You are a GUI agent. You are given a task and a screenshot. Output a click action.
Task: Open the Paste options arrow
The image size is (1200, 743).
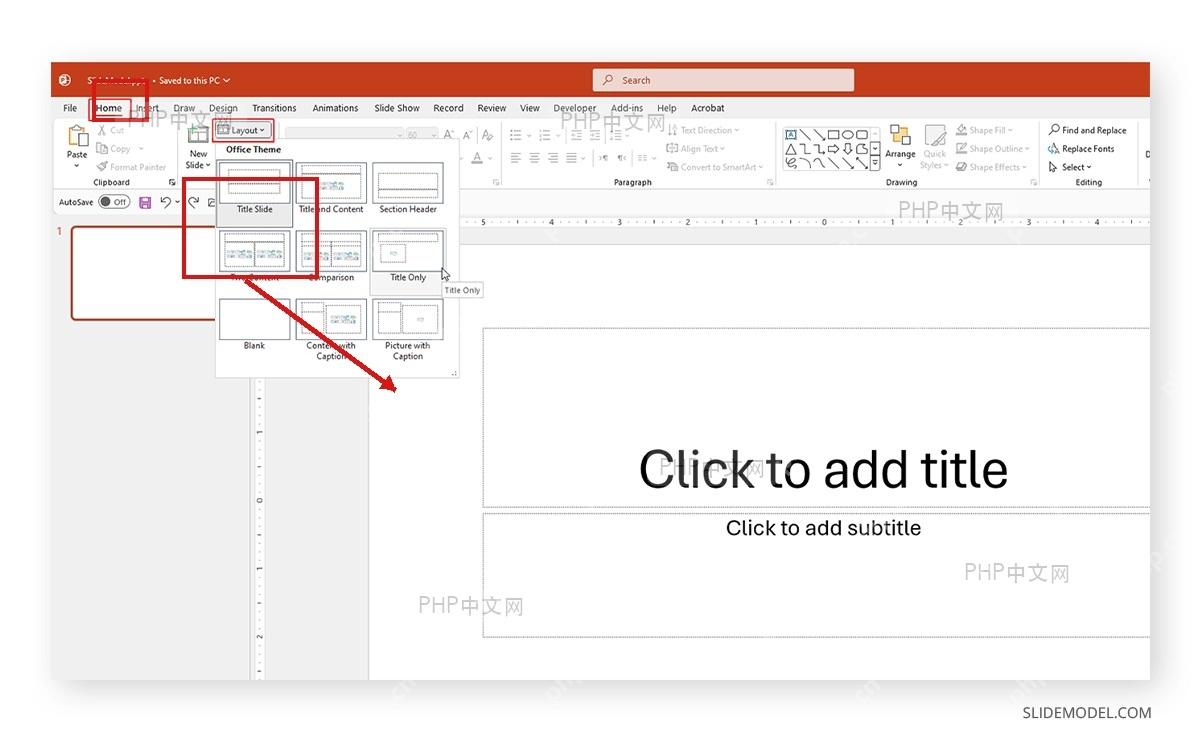[77, 165]
